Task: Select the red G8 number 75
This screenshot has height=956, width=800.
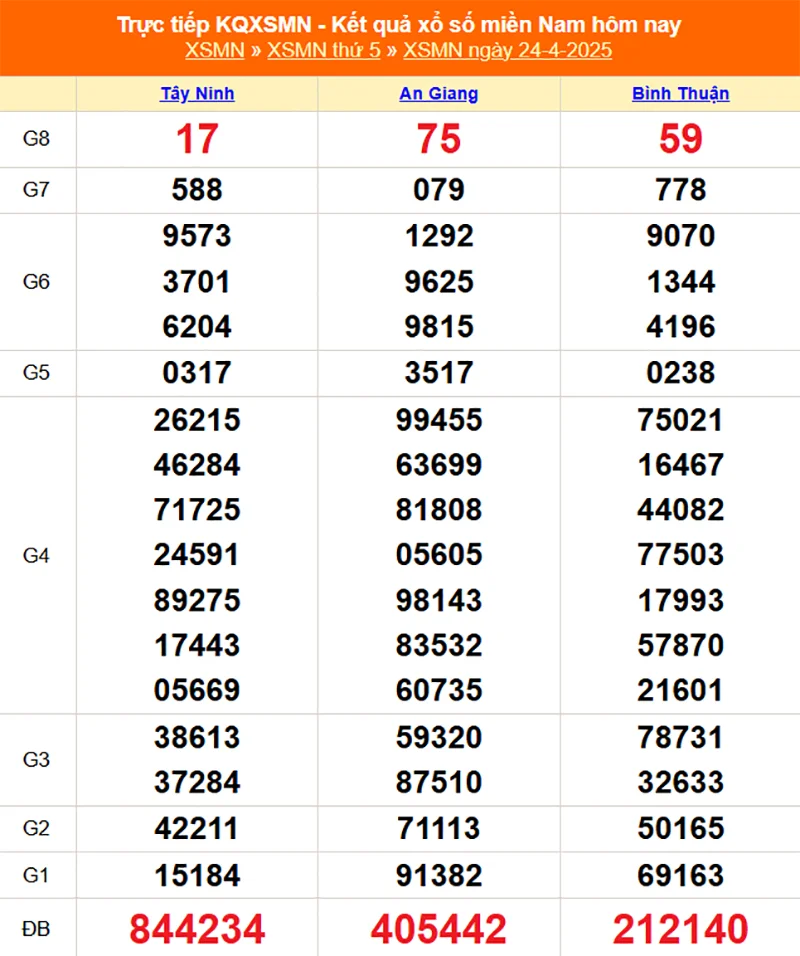Action: [438, 139]
